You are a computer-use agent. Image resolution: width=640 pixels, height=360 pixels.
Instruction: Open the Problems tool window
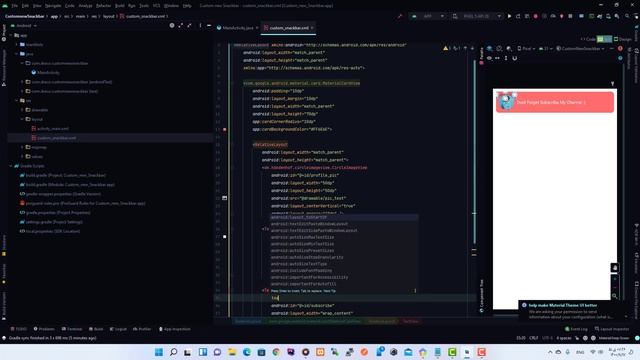point(44,329)
